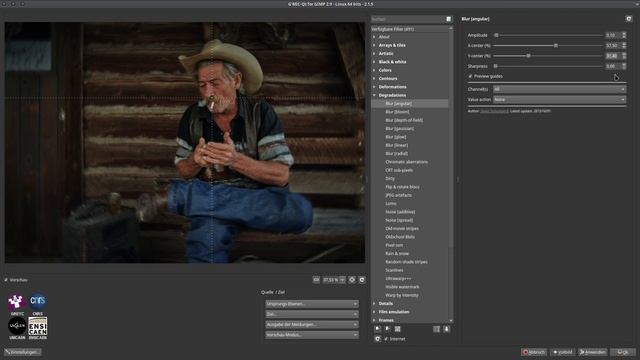Click the refresh filters icon beside Internet

(378, 339)
